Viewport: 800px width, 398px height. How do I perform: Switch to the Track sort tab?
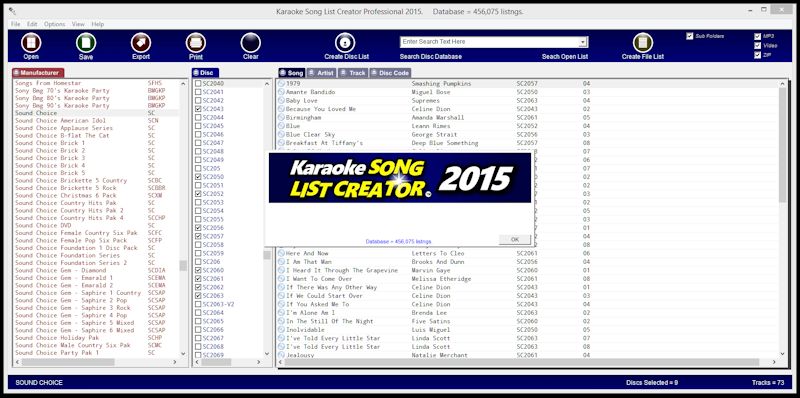click(x=353, y=73)
